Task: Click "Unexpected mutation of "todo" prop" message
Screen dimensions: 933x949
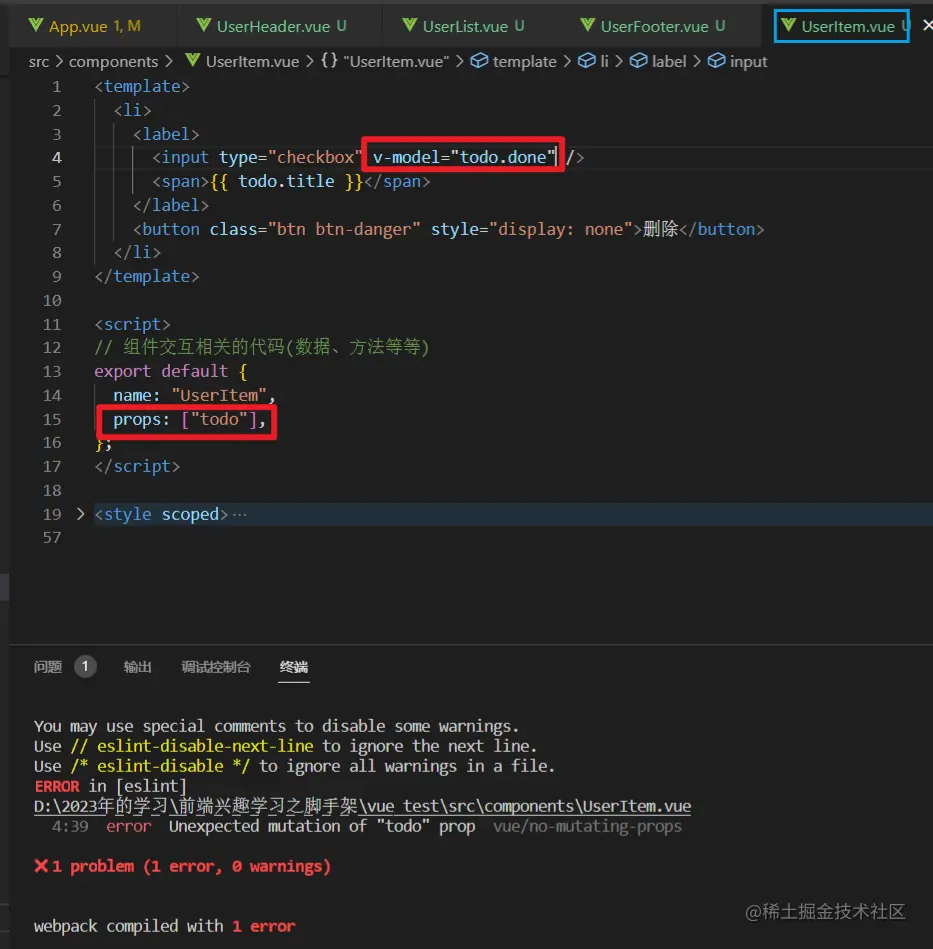Action: tap(322, 826)
